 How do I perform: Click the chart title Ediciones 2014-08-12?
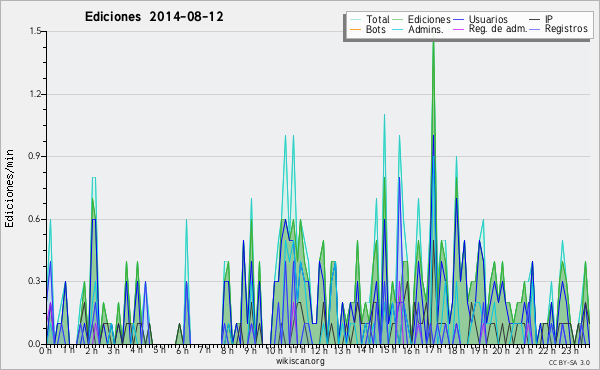tap(154, 17)
